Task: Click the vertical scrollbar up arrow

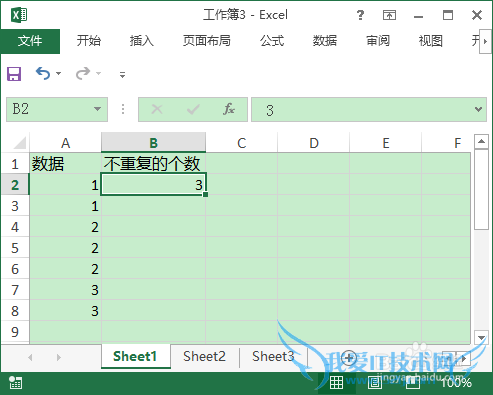Action: click(x=481, y=141)
